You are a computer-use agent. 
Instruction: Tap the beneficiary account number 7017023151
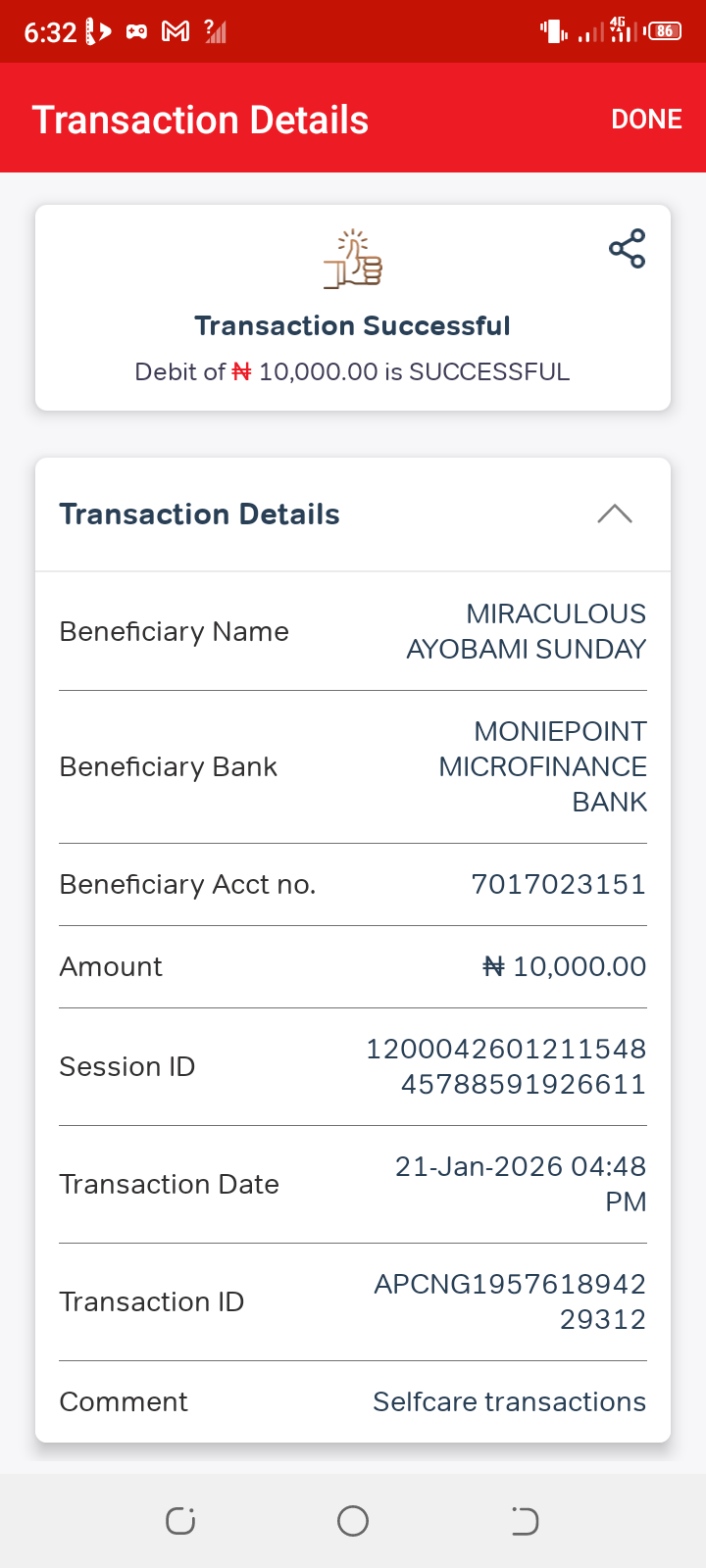click(558, 884)
